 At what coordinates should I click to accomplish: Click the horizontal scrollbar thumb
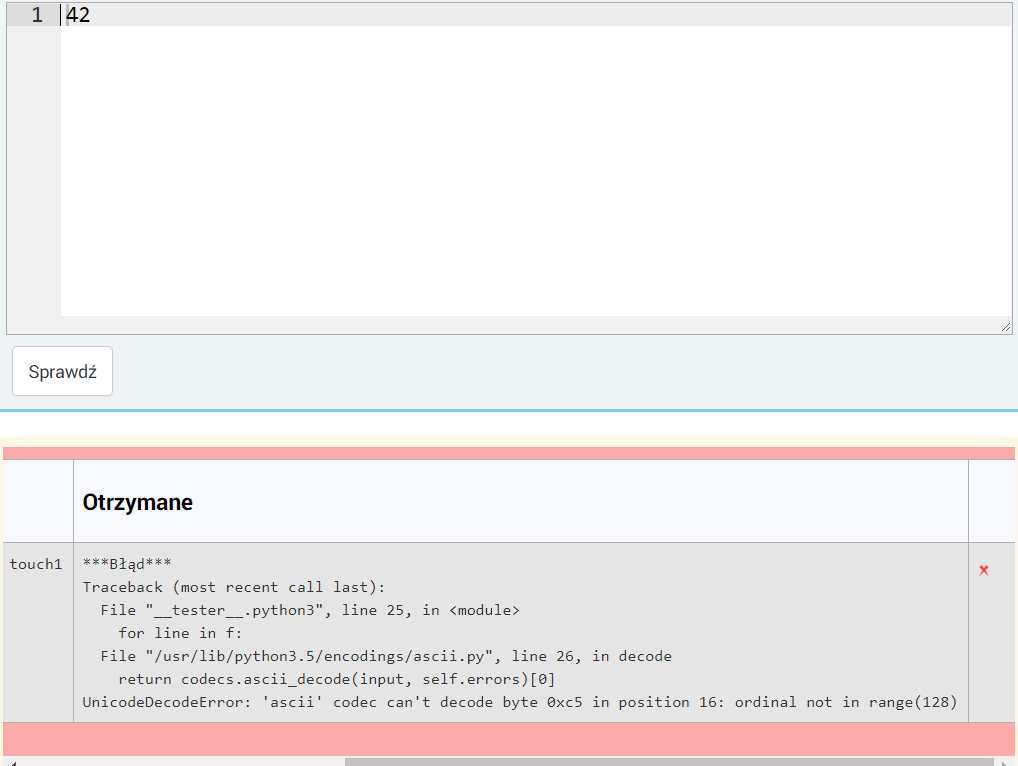(670, 762)
